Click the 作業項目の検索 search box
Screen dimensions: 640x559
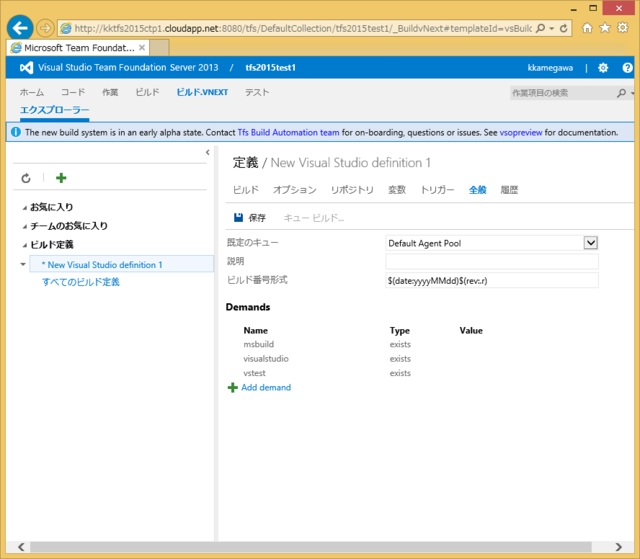point(563,93)
